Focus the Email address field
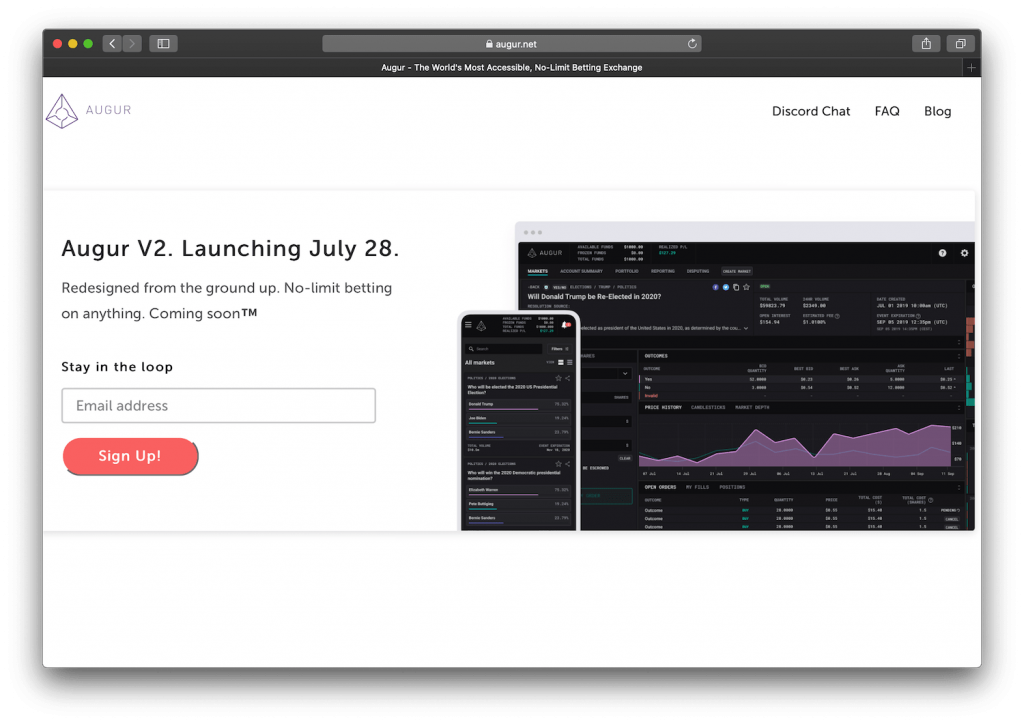This screenshot has width=1024, height=724. pyautogui.click(x=219, y=405)
